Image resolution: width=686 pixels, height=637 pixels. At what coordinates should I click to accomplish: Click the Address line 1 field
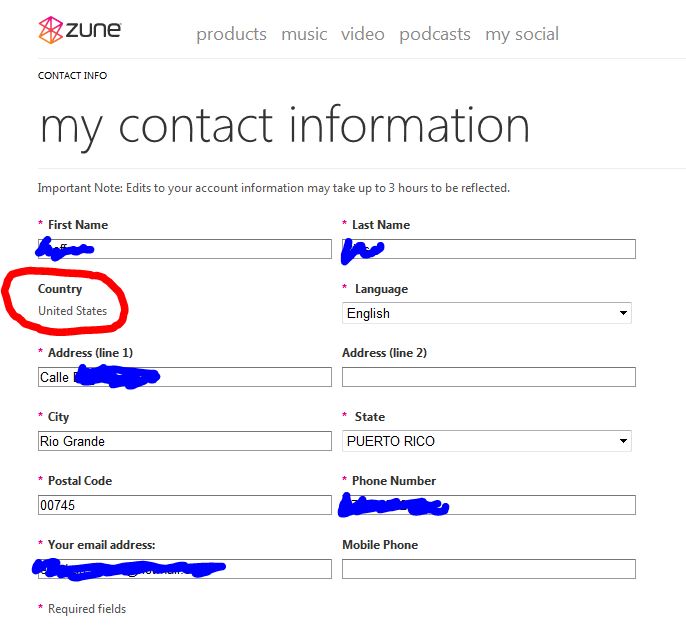click(185, 377)
